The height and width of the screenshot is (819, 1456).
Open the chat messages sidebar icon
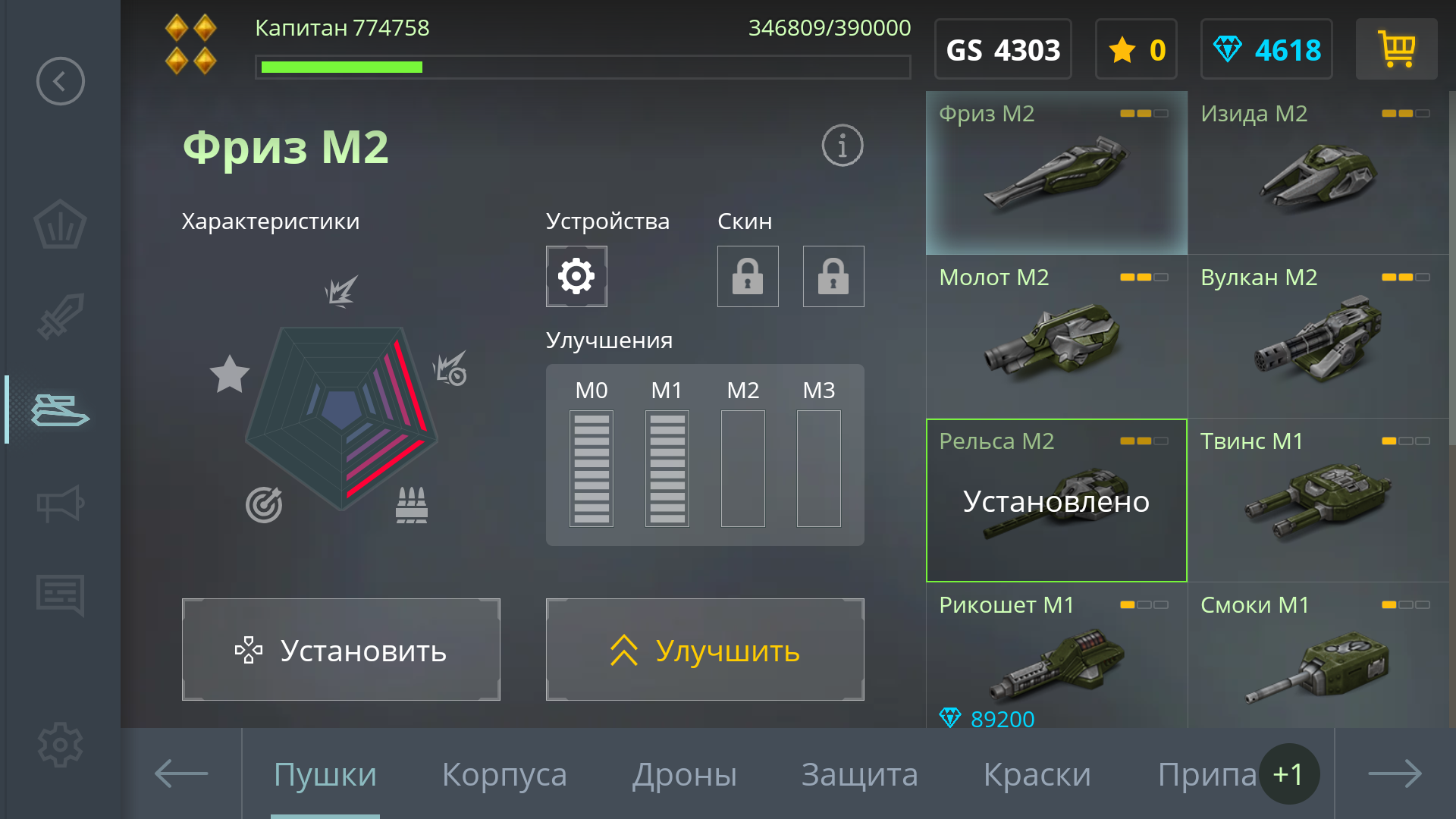tap(60, 595)
